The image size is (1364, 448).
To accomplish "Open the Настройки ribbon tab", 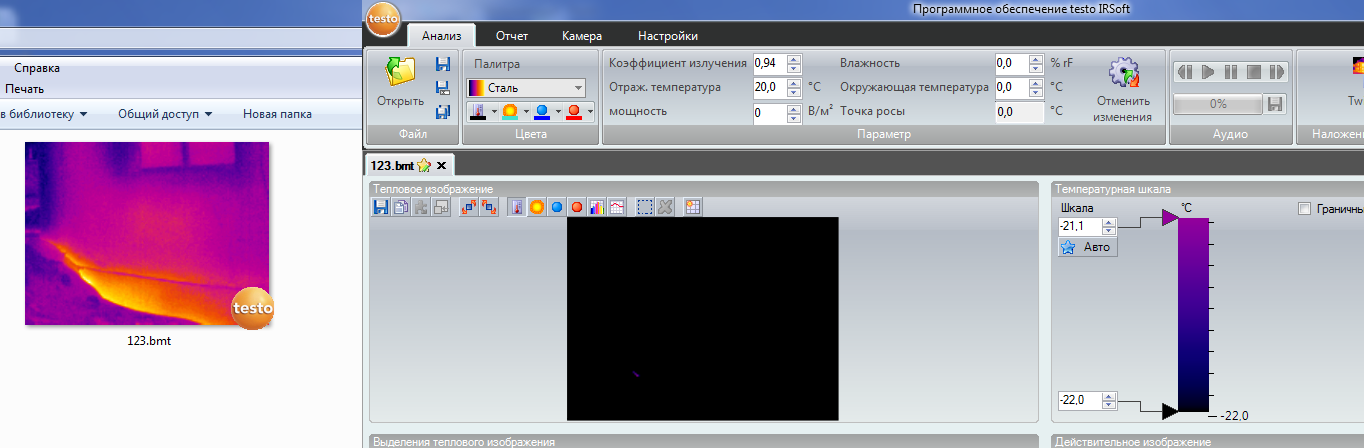I will pyautogui.click(x=667, y=36).
